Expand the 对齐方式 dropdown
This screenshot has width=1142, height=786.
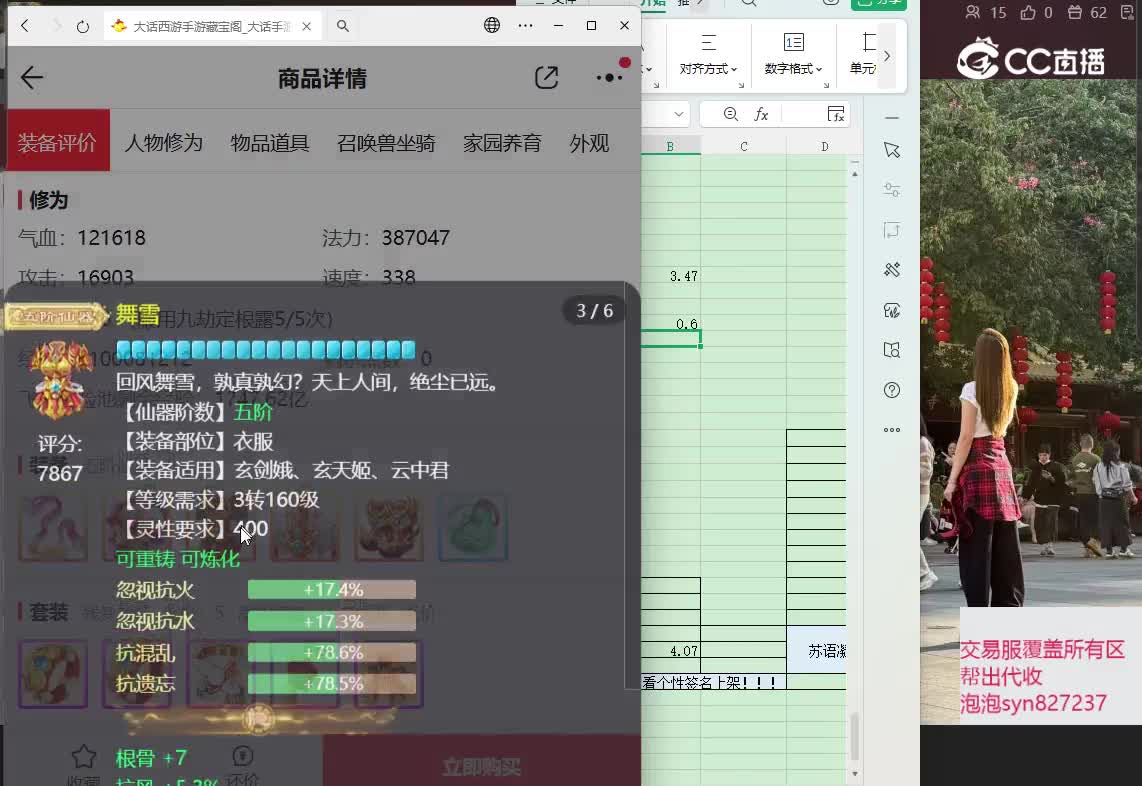pyautogui.click(x=709, y=53)
